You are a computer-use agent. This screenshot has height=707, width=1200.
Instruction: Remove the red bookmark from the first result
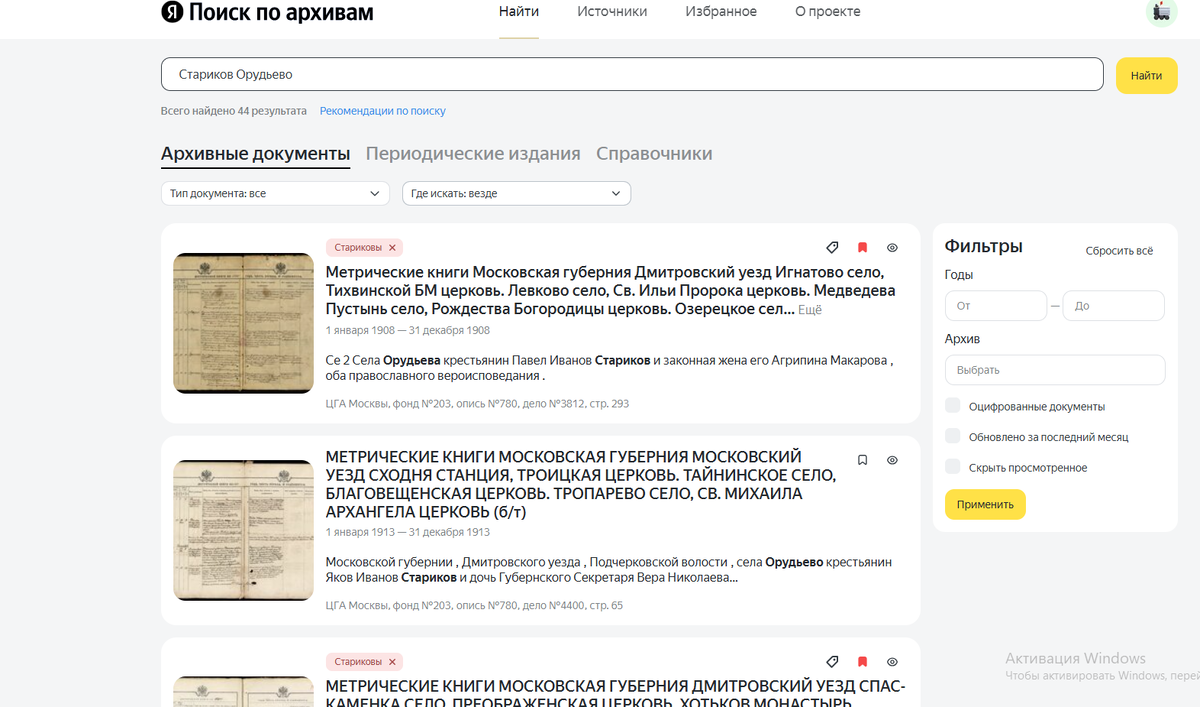point(862,247)
